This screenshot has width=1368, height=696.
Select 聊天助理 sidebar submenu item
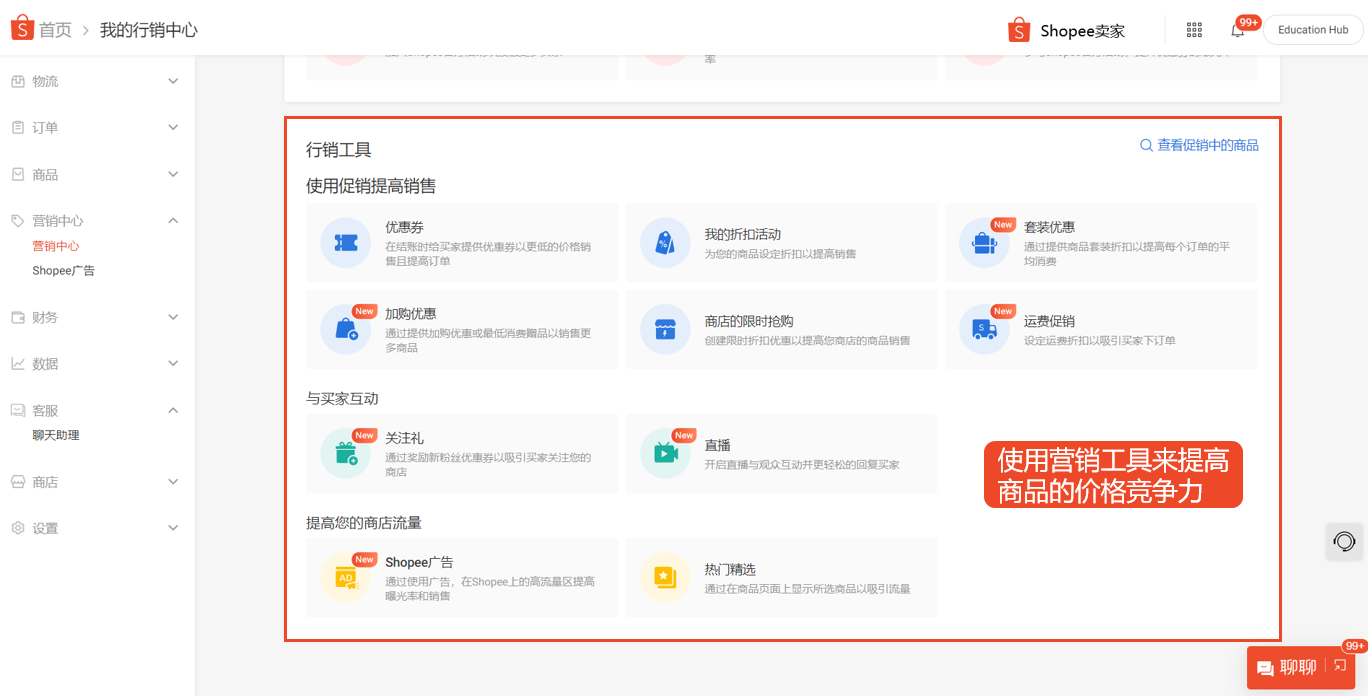(x=56, y=435)
